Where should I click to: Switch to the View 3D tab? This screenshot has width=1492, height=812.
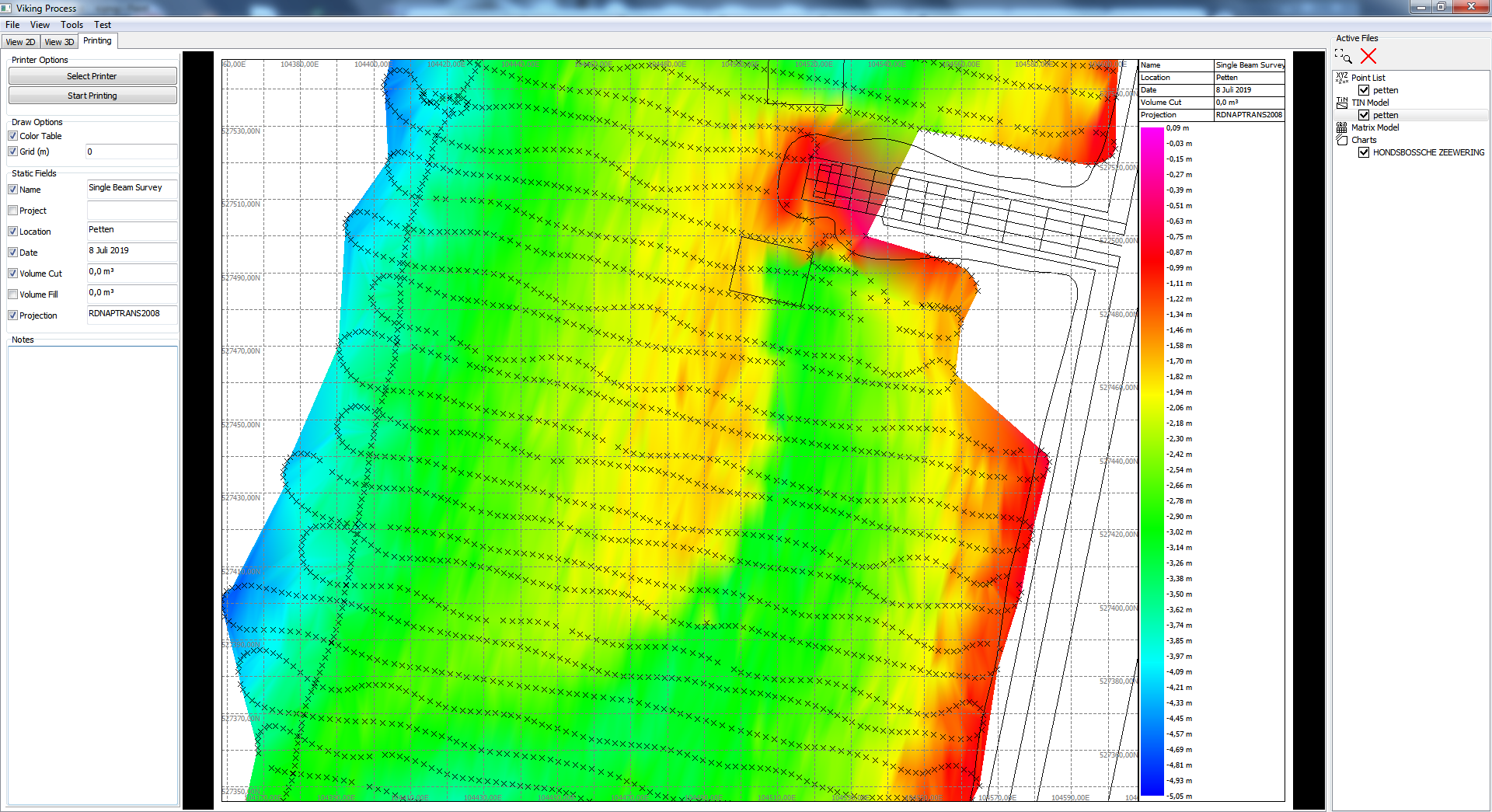[59, 42]
